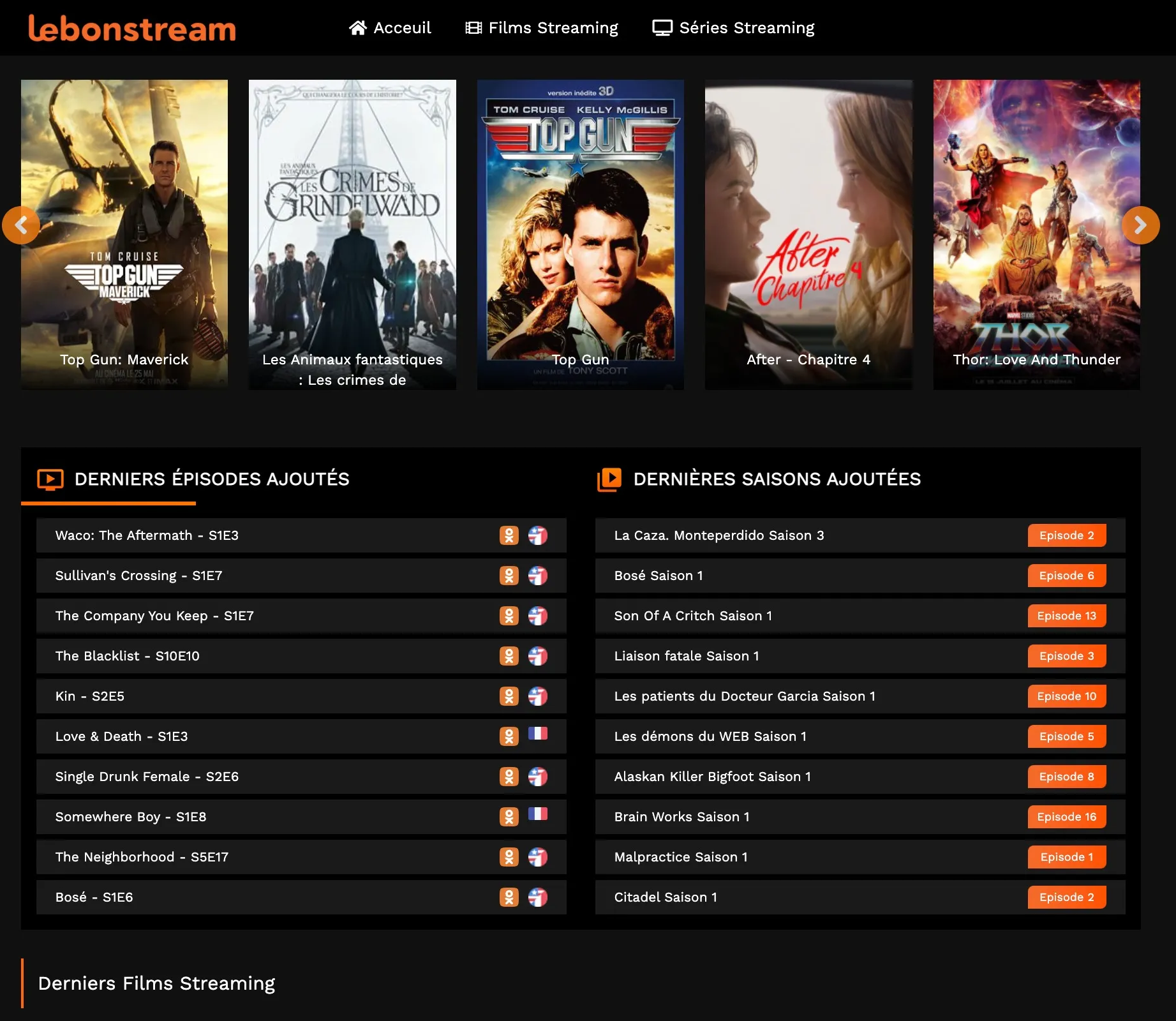
Task: Click Episode 2 button for Citadel Saison 1
Action: coord(1067,897)
